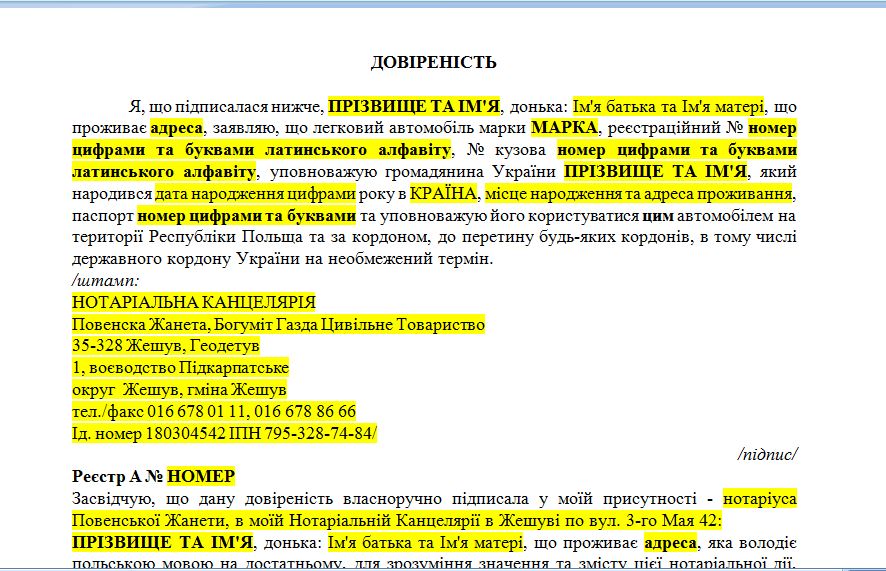Viewport: 886px width, 571px height.
Task: Click the highlighted МАРКА placeholder
Action: click(564, 128)
